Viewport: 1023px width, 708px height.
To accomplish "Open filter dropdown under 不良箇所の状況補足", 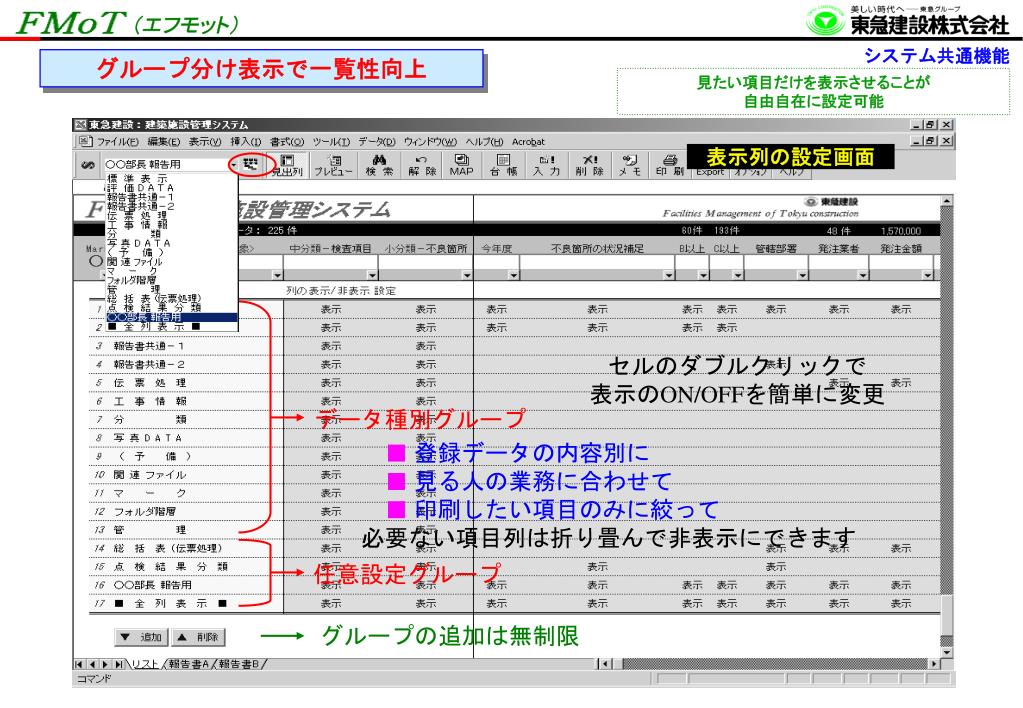I will click(x=669, y=275).
